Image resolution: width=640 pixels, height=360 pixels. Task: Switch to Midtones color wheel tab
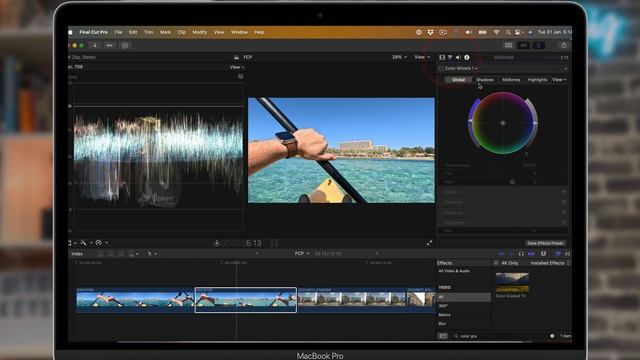click(511, 80)
